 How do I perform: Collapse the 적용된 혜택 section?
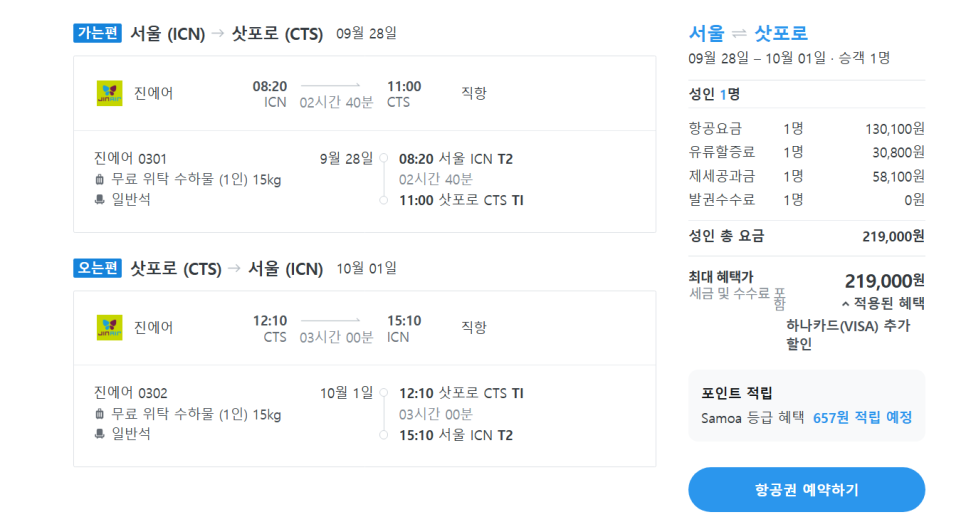point(883,303)
